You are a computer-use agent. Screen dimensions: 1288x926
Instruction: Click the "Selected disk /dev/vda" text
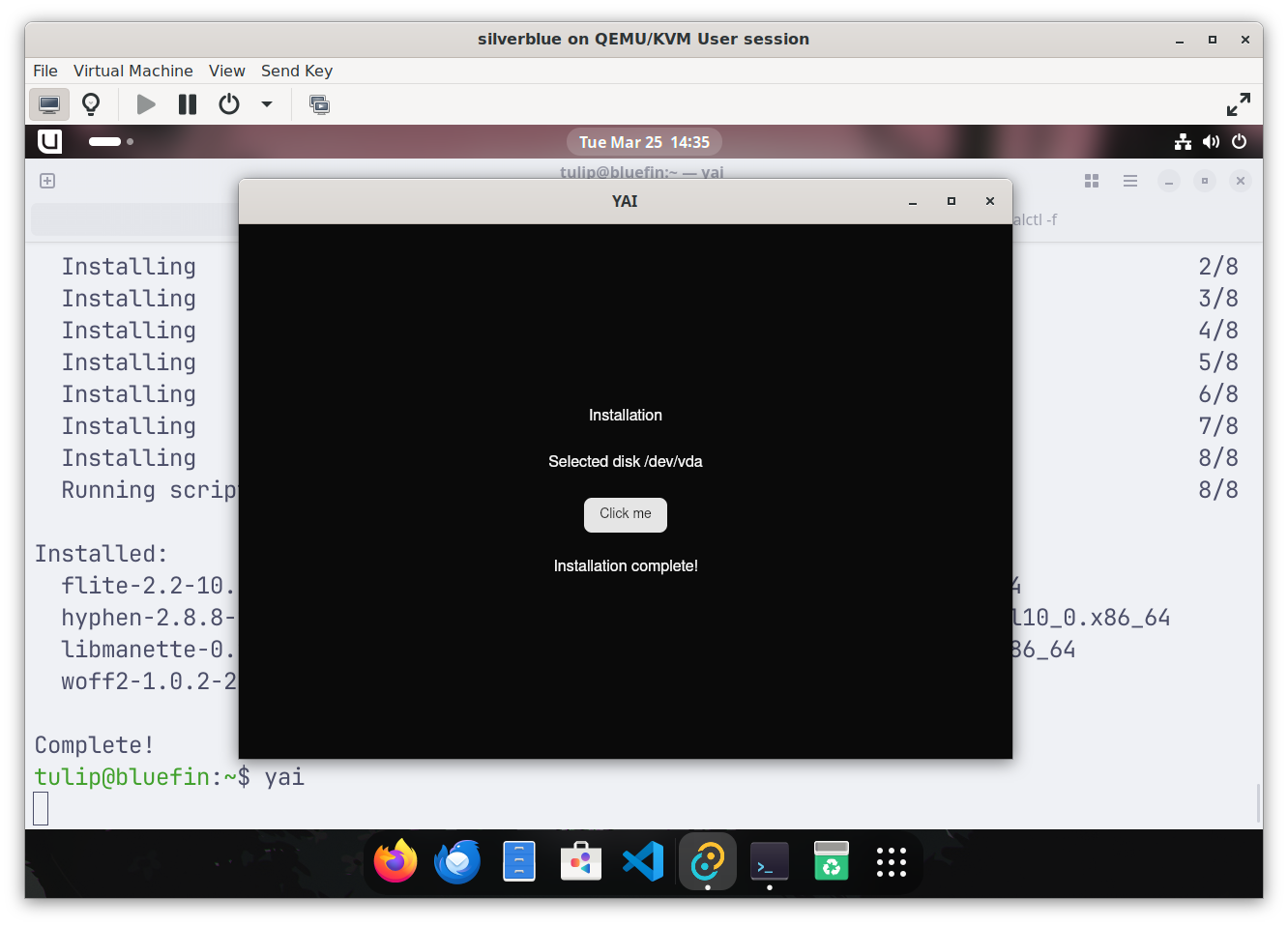click(x=626, y=462)
